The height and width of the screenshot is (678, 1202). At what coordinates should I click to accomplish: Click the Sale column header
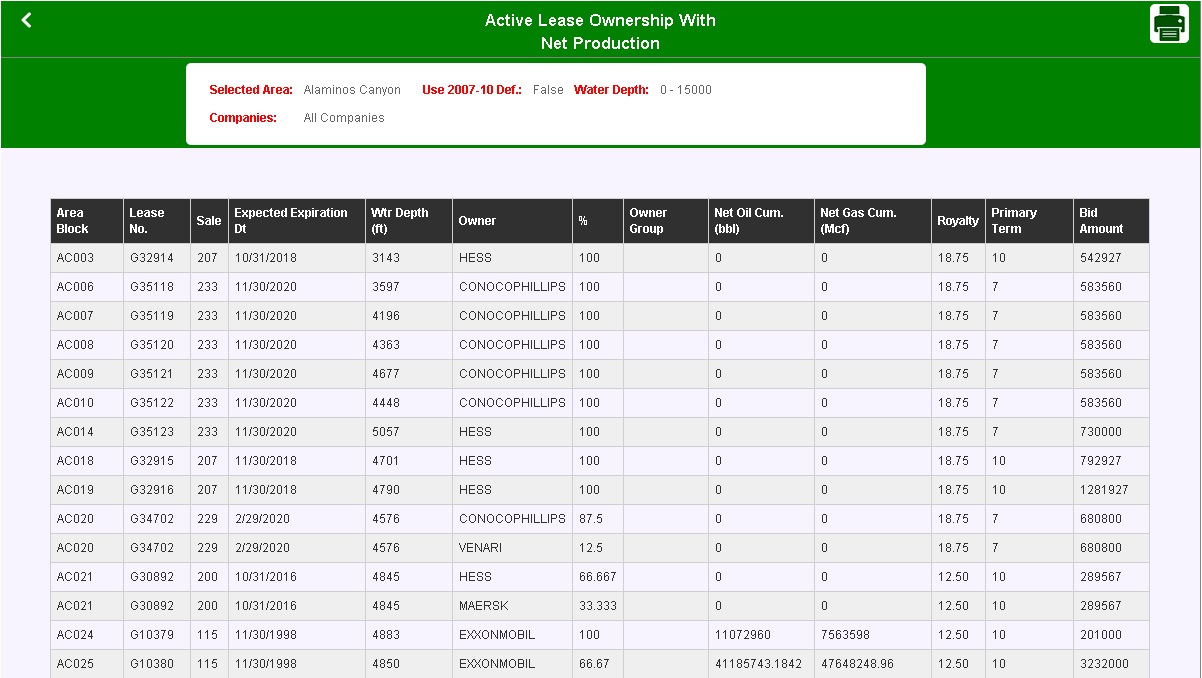pos(209,221)
